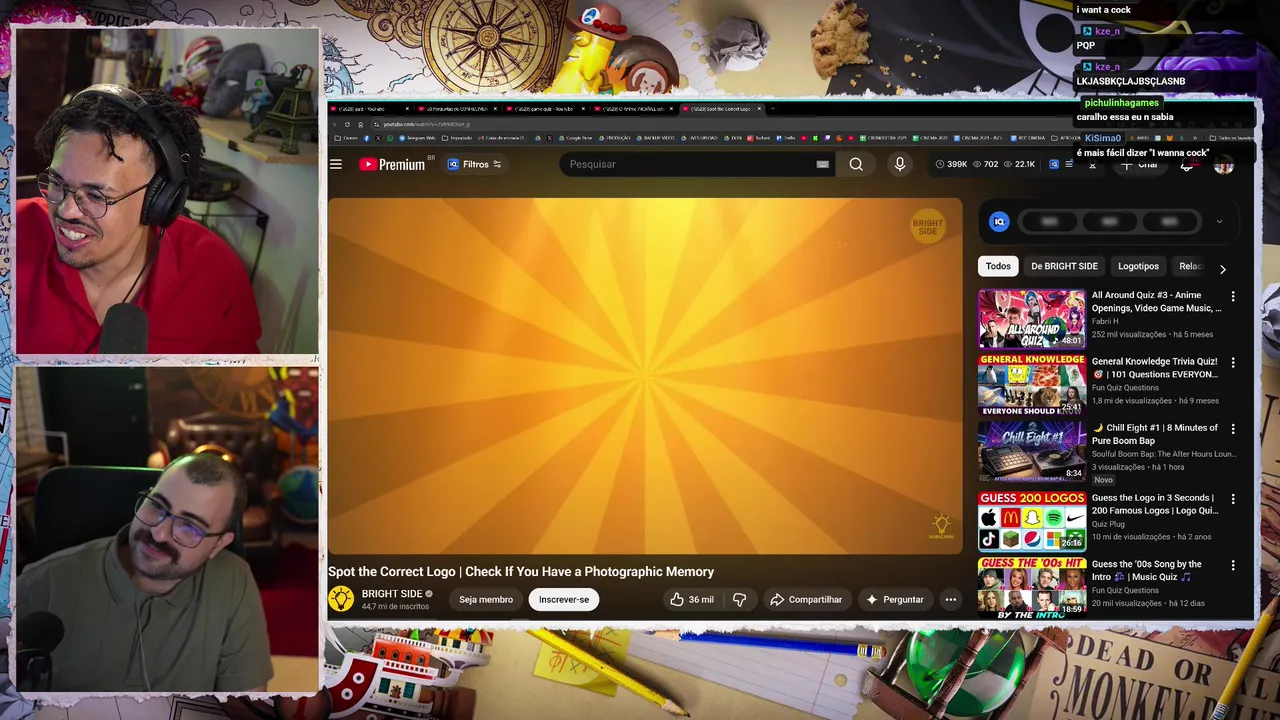This screenshot has height=720, width=1280.
Task: Open the Guess the '00s Hit 18:59 thumbnail
Action: tap(1031, 587)
